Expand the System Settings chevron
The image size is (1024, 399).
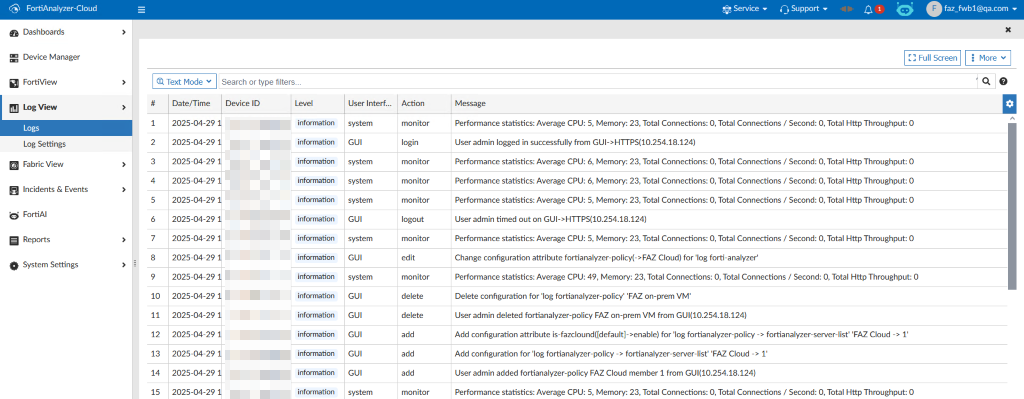(123, 265)
